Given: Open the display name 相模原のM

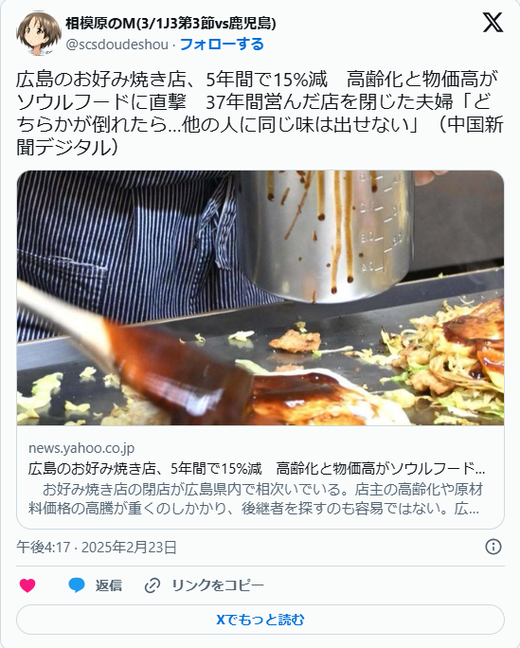Looking at the screenshot, I should pyautogui.click(x=171, y=24).
